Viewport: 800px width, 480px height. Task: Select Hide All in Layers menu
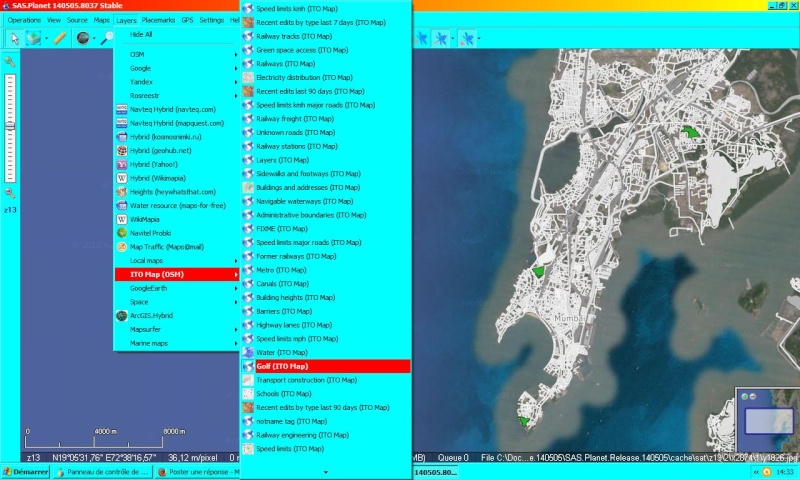(177, 35)
